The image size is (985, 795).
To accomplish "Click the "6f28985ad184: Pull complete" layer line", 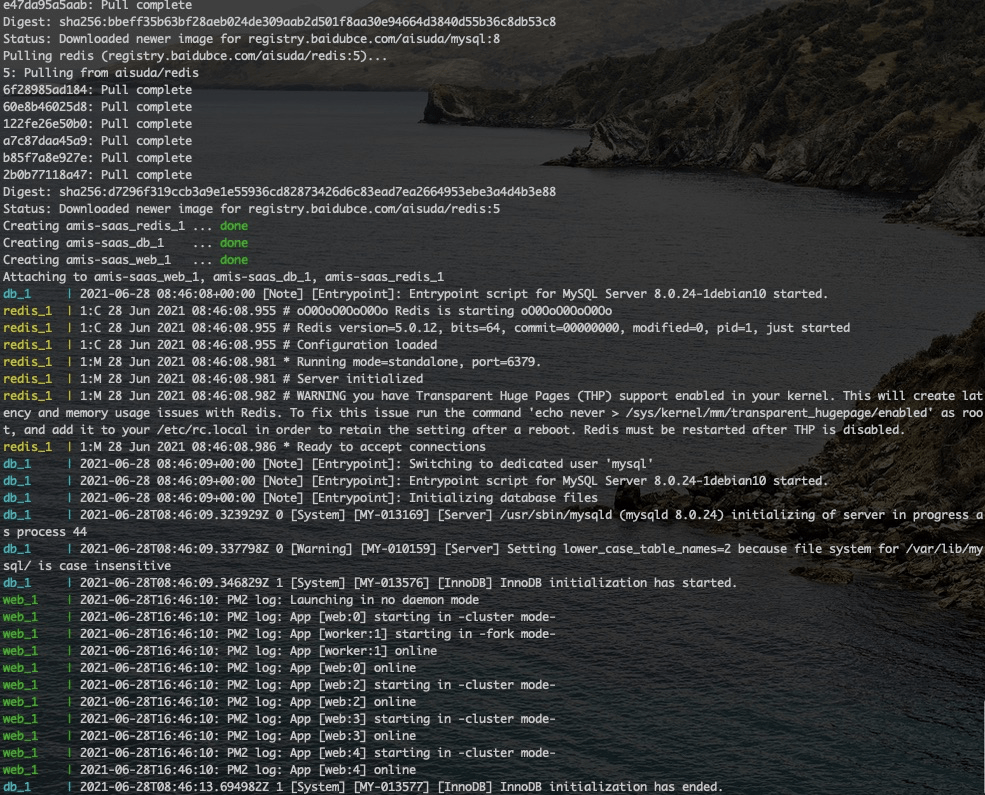I will point(97,89).
